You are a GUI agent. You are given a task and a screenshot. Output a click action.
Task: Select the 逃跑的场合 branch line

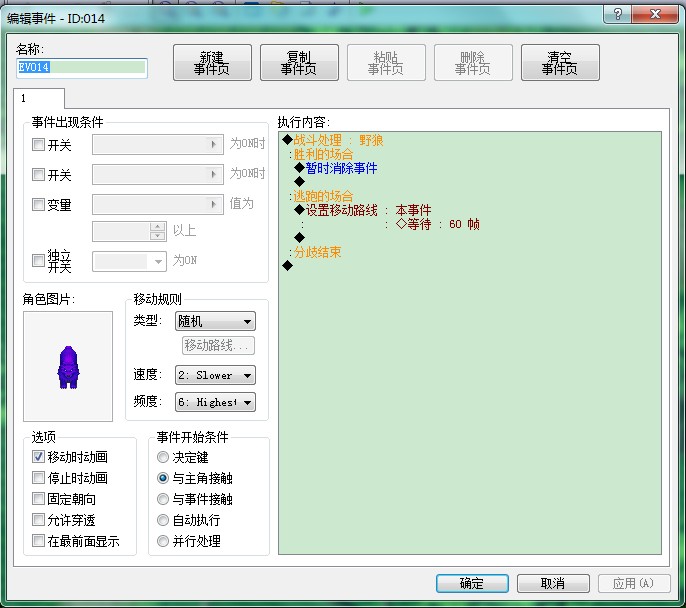pos(321,196)
